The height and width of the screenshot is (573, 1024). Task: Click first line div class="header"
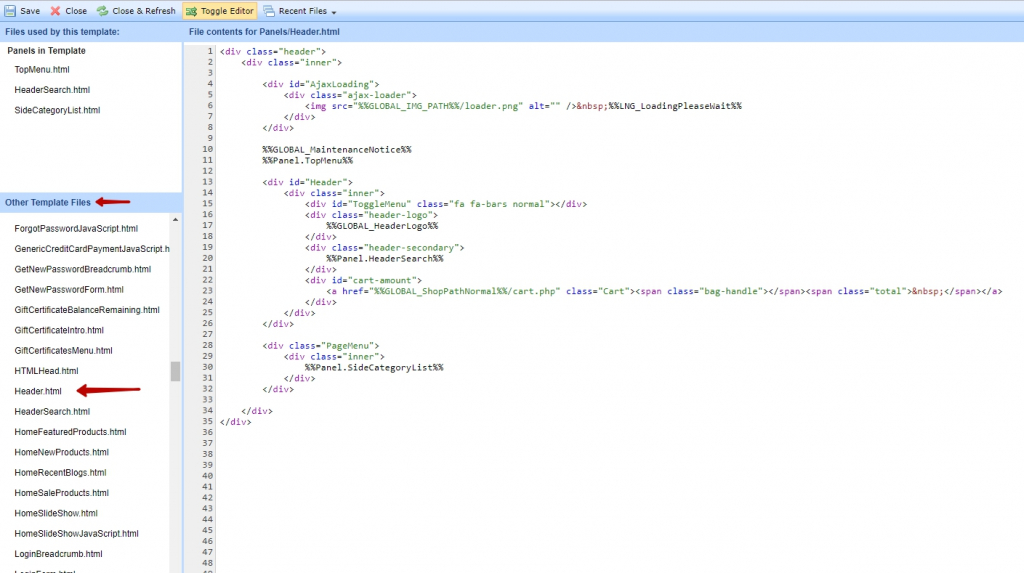273,52
